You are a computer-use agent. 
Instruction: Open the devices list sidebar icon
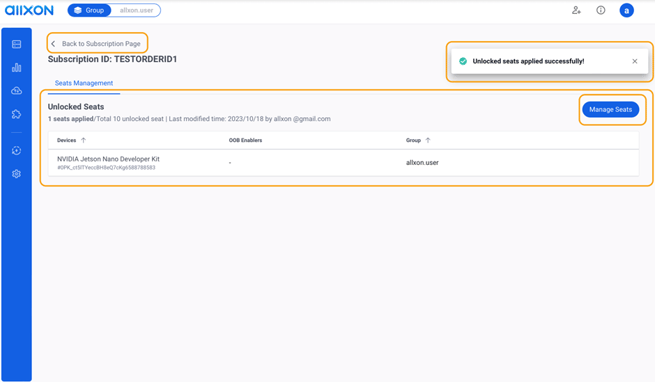click(16, 44)
